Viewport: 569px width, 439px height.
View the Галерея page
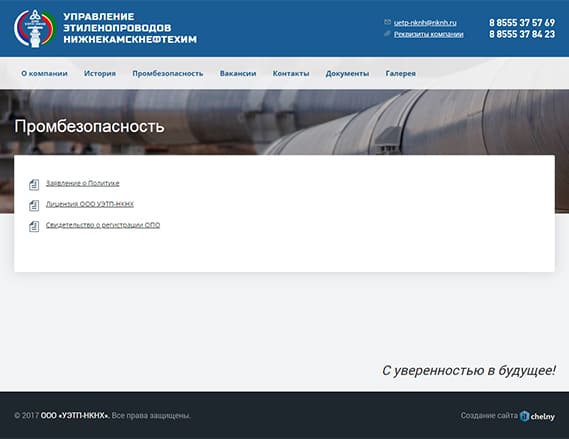point(400,73)
